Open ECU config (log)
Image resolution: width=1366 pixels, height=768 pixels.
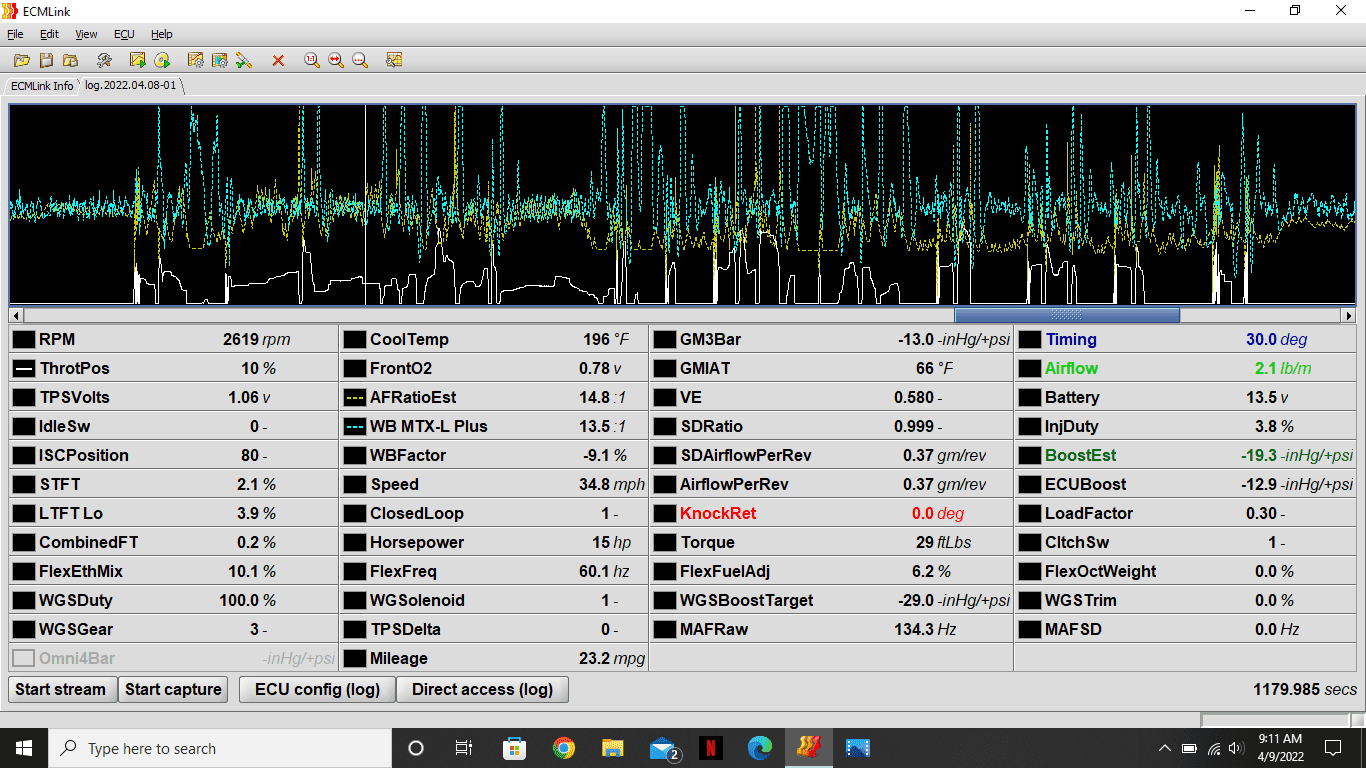(317, 689)
